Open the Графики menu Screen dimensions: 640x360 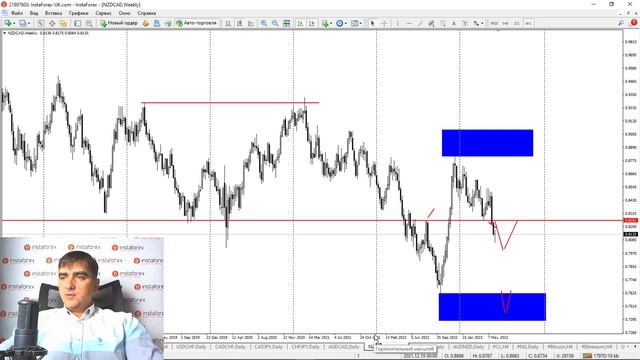click(x=78, y=13)
